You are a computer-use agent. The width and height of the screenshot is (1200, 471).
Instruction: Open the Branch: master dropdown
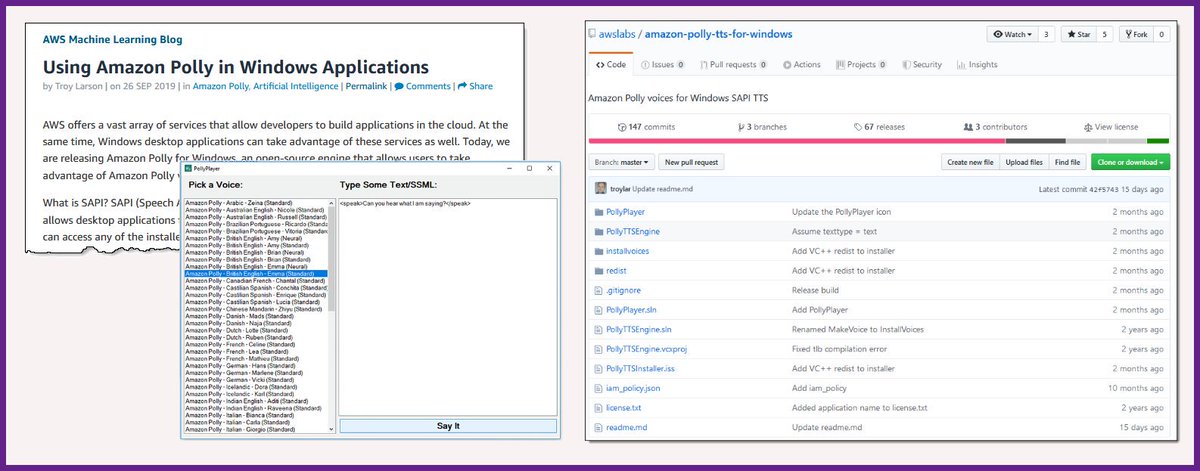pos(622,162)
